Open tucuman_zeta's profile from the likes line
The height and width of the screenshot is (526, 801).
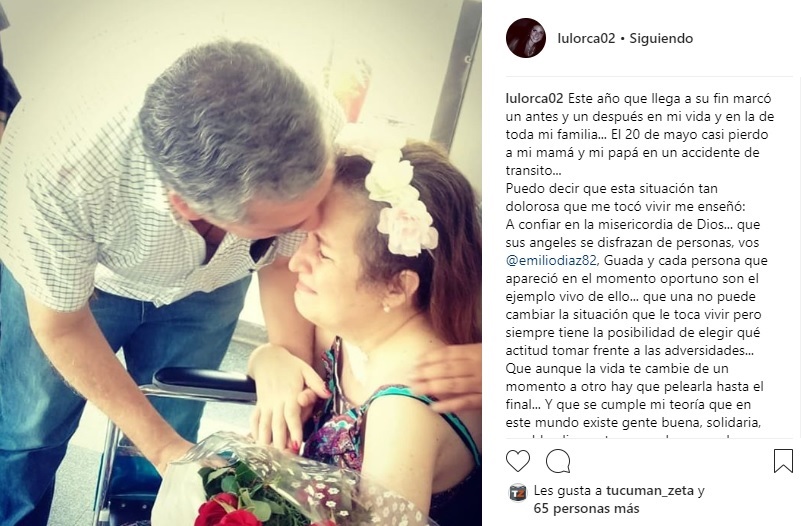tap(650, 491)
